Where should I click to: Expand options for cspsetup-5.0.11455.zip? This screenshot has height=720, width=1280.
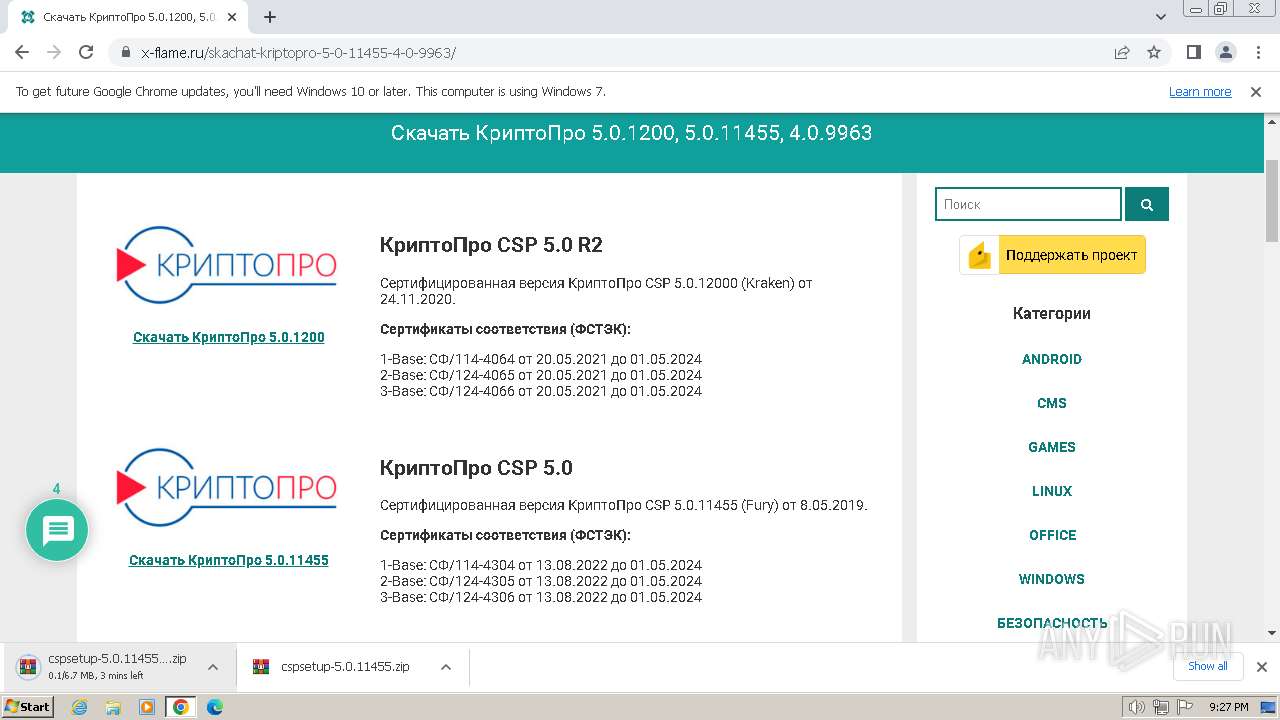(446, 667)
